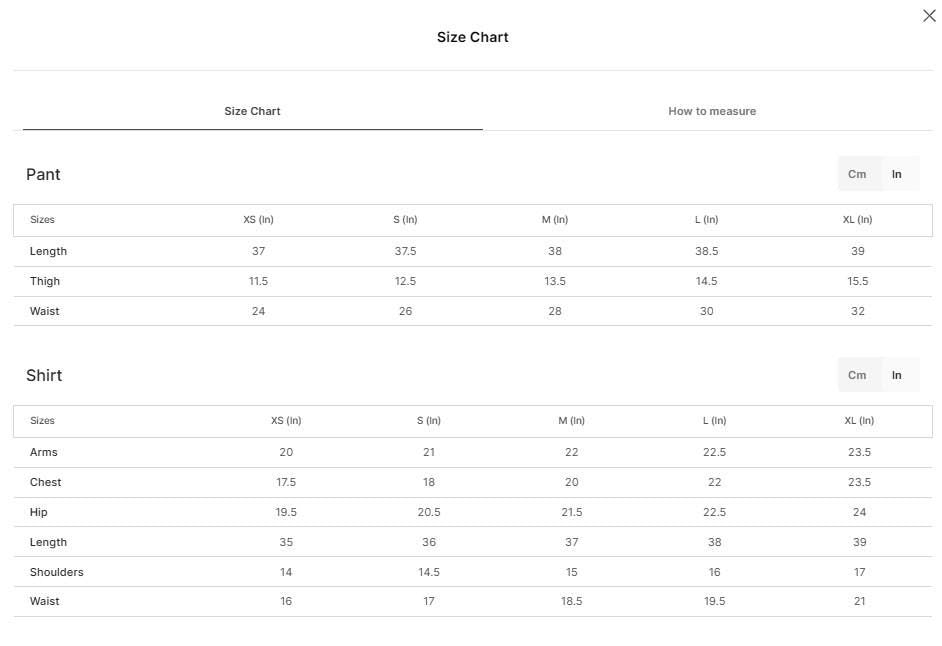Click the Shirt section heading
942x646 pixels.
[44, 375]
